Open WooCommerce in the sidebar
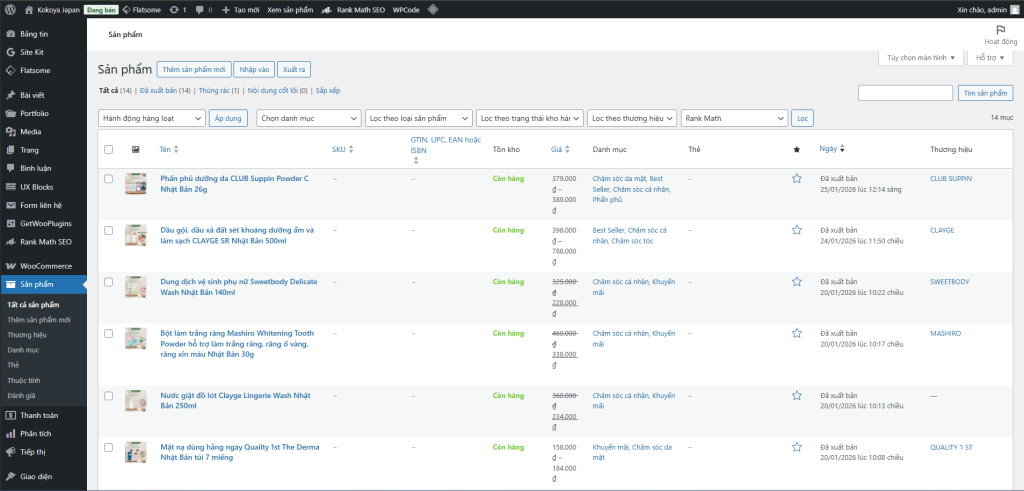 (x=46, y=266)
